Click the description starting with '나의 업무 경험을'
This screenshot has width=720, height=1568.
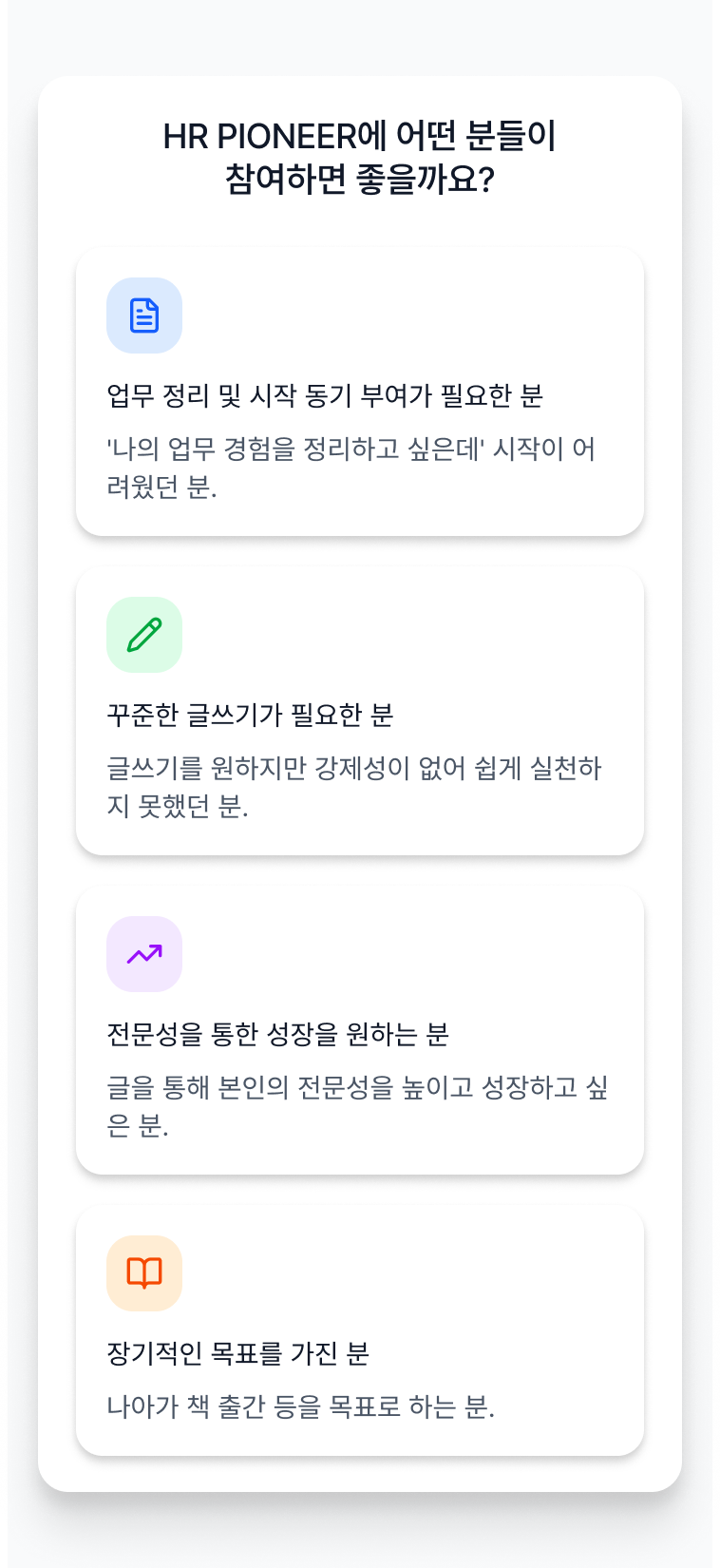pos(351,468)
